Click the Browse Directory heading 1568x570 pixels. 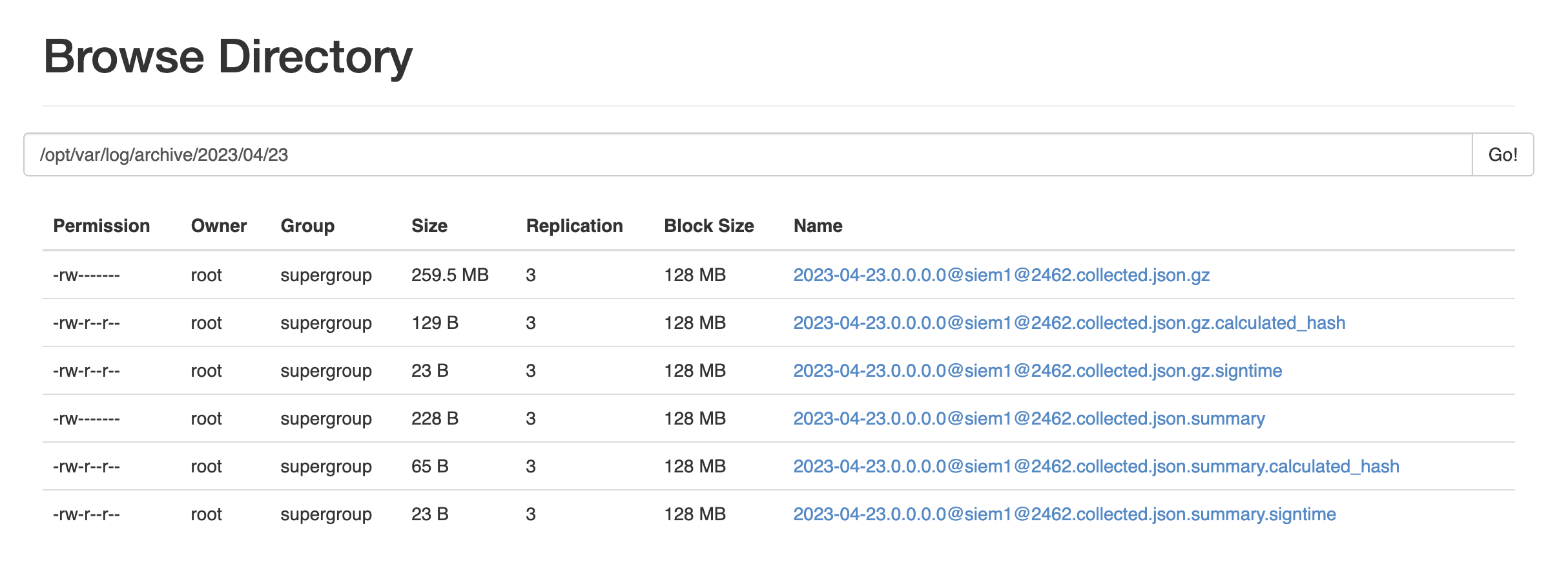click(228, 57)
